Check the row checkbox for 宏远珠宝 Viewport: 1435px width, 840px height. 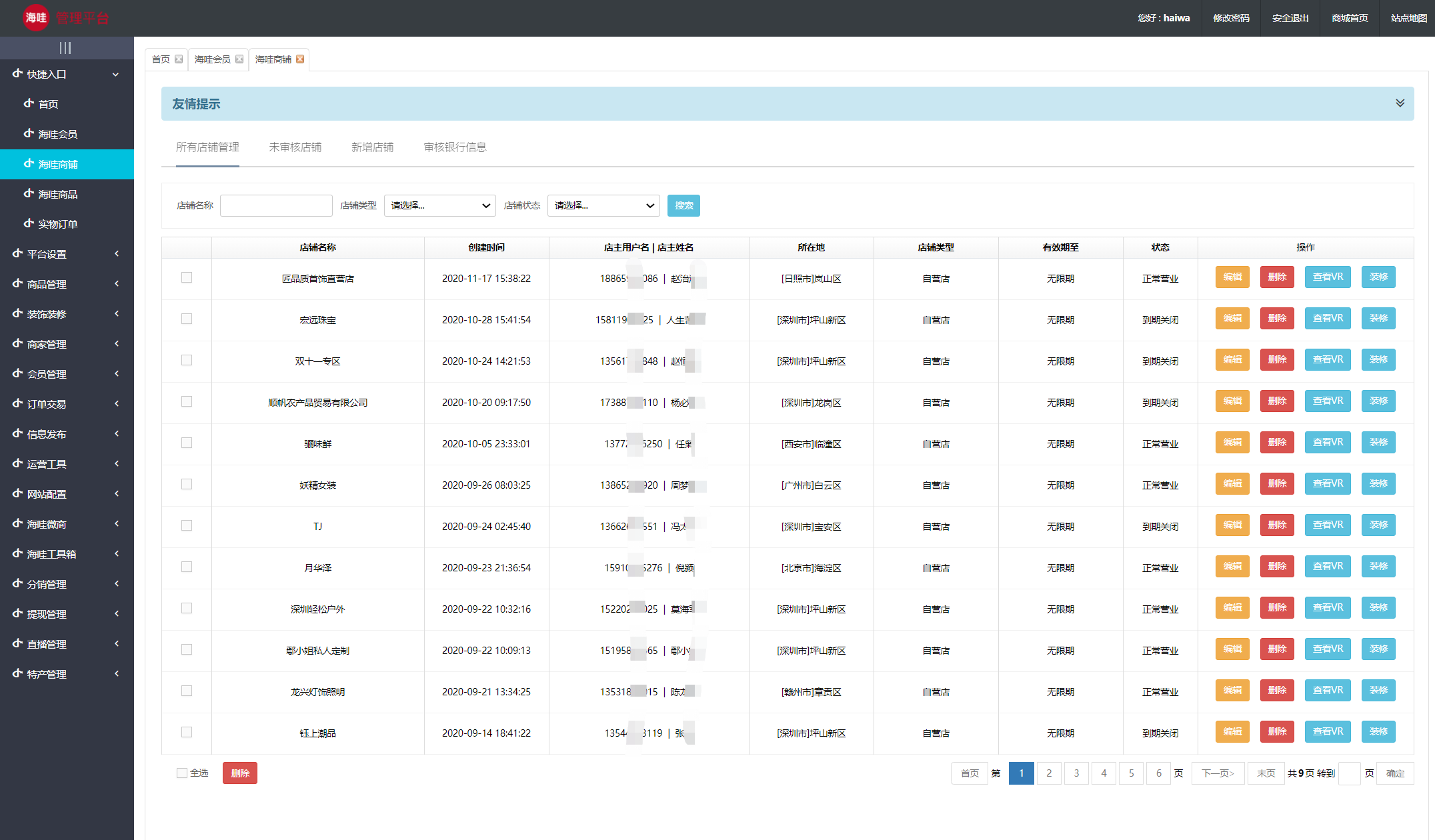[x=187, y=319]
